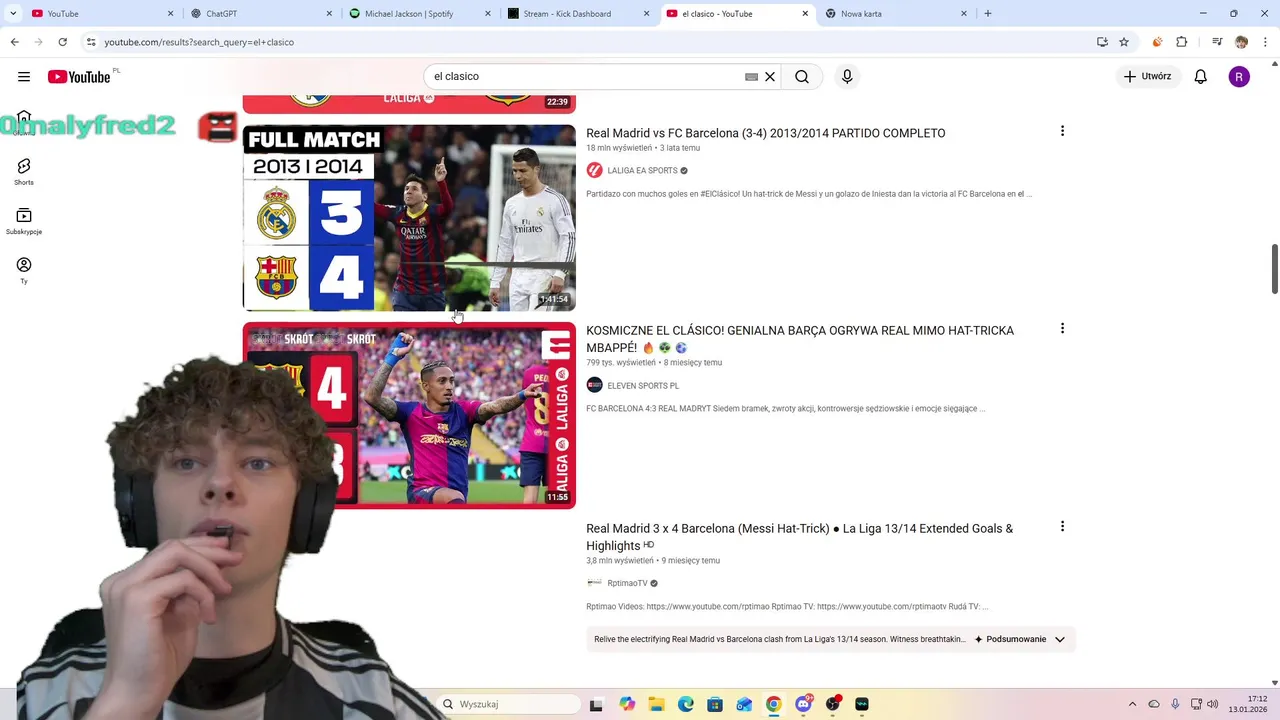Open options for KOSMICZNE EL CLÁSICO video
Image resolution: width=1280 pixels, height=720 pixels.
(1062, 328)
